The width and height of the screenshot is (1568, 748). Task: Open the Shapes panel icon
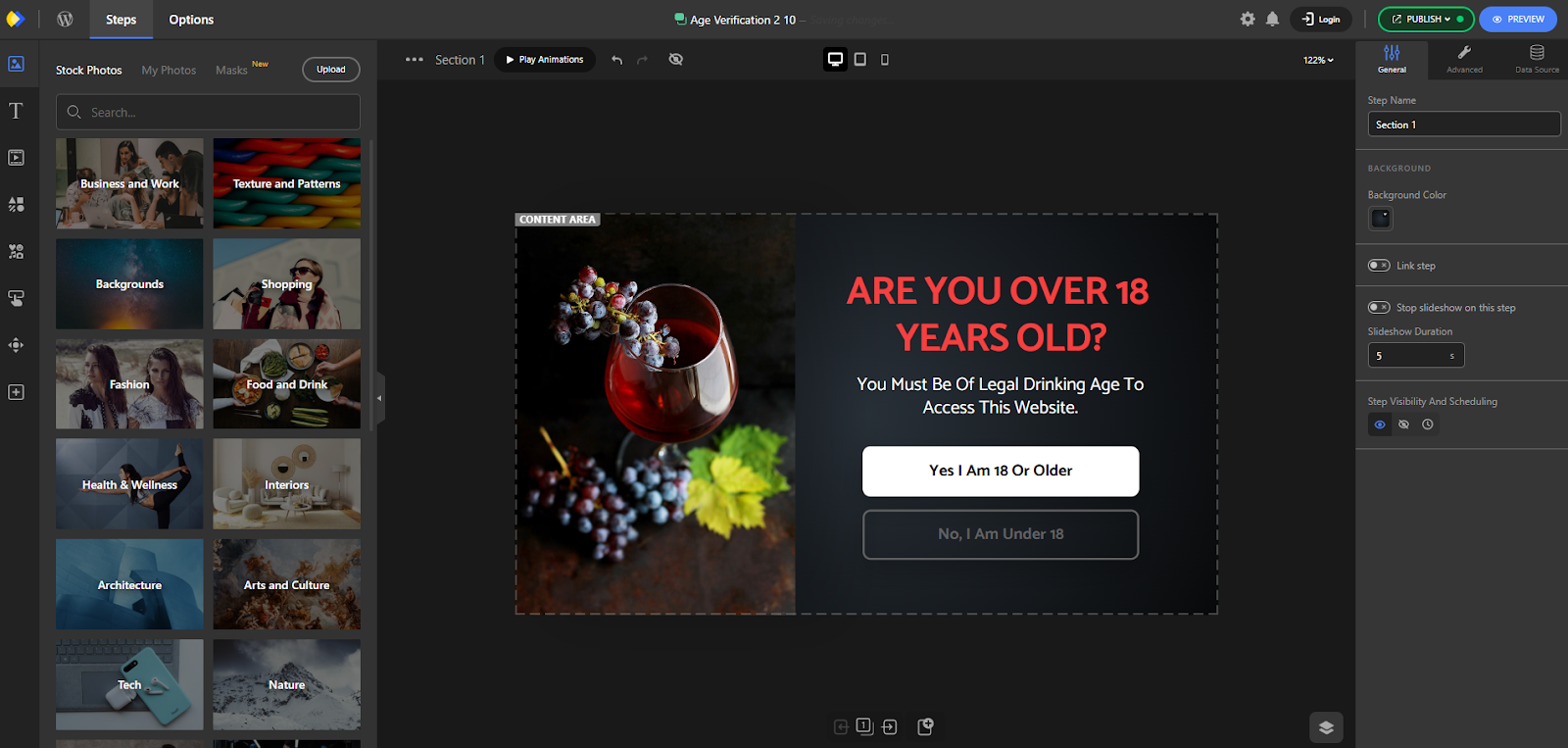[x=16, y=205]
